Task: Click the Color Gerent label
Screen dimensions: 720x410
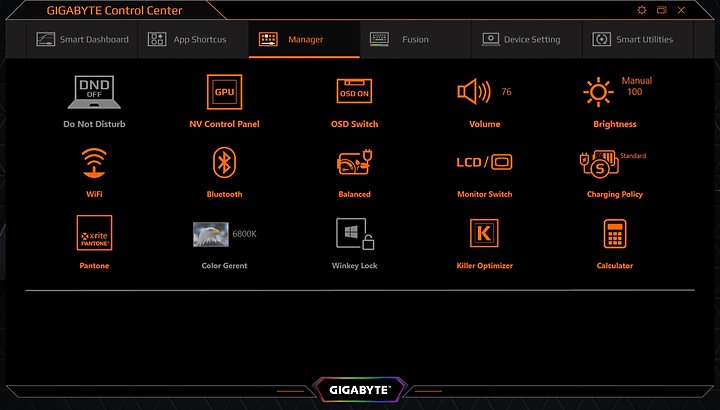Action: click(224, 265)
